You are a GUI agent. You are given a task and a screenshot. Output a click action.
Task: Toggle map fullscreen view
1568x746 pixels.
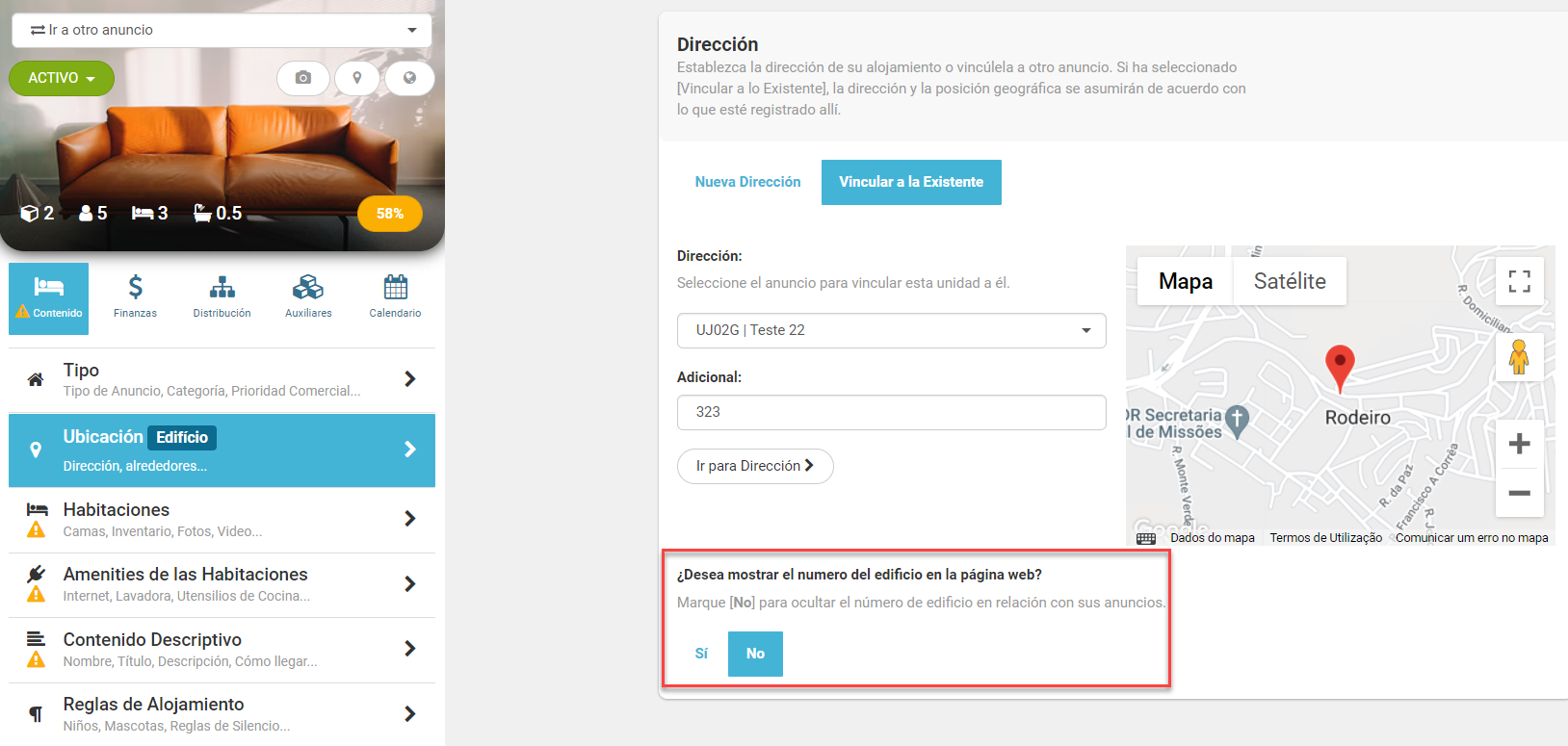[x=1519, y=281]
